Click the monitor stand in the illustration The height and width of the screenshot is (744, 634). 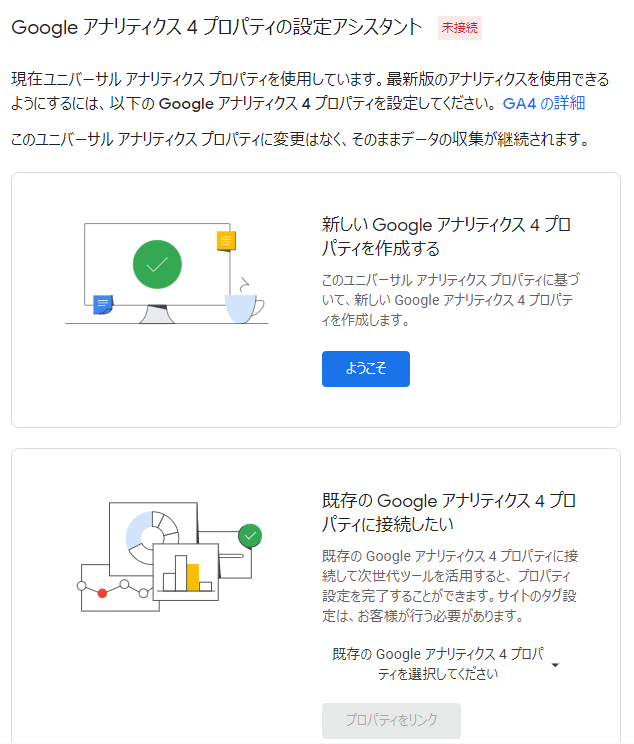coord(157,314)
